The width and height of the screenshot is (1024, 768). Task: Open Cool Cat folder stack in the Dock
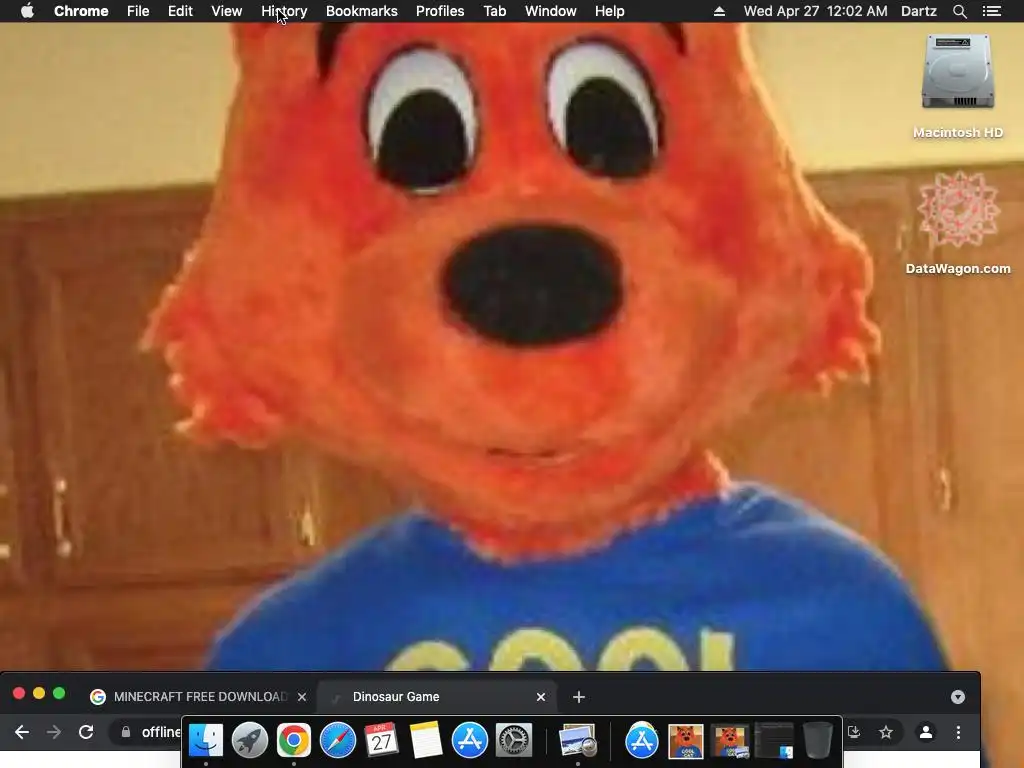tap(729, 741)
